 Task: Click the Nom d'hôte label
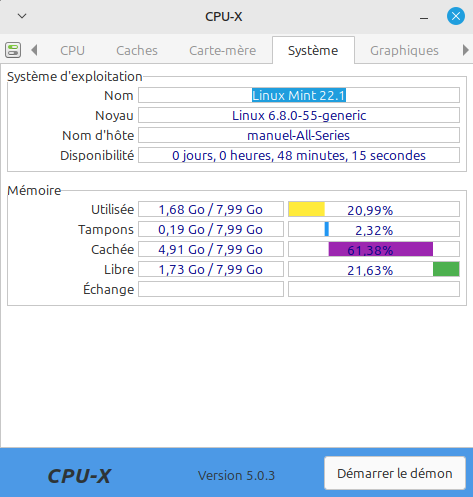[98, 136]
